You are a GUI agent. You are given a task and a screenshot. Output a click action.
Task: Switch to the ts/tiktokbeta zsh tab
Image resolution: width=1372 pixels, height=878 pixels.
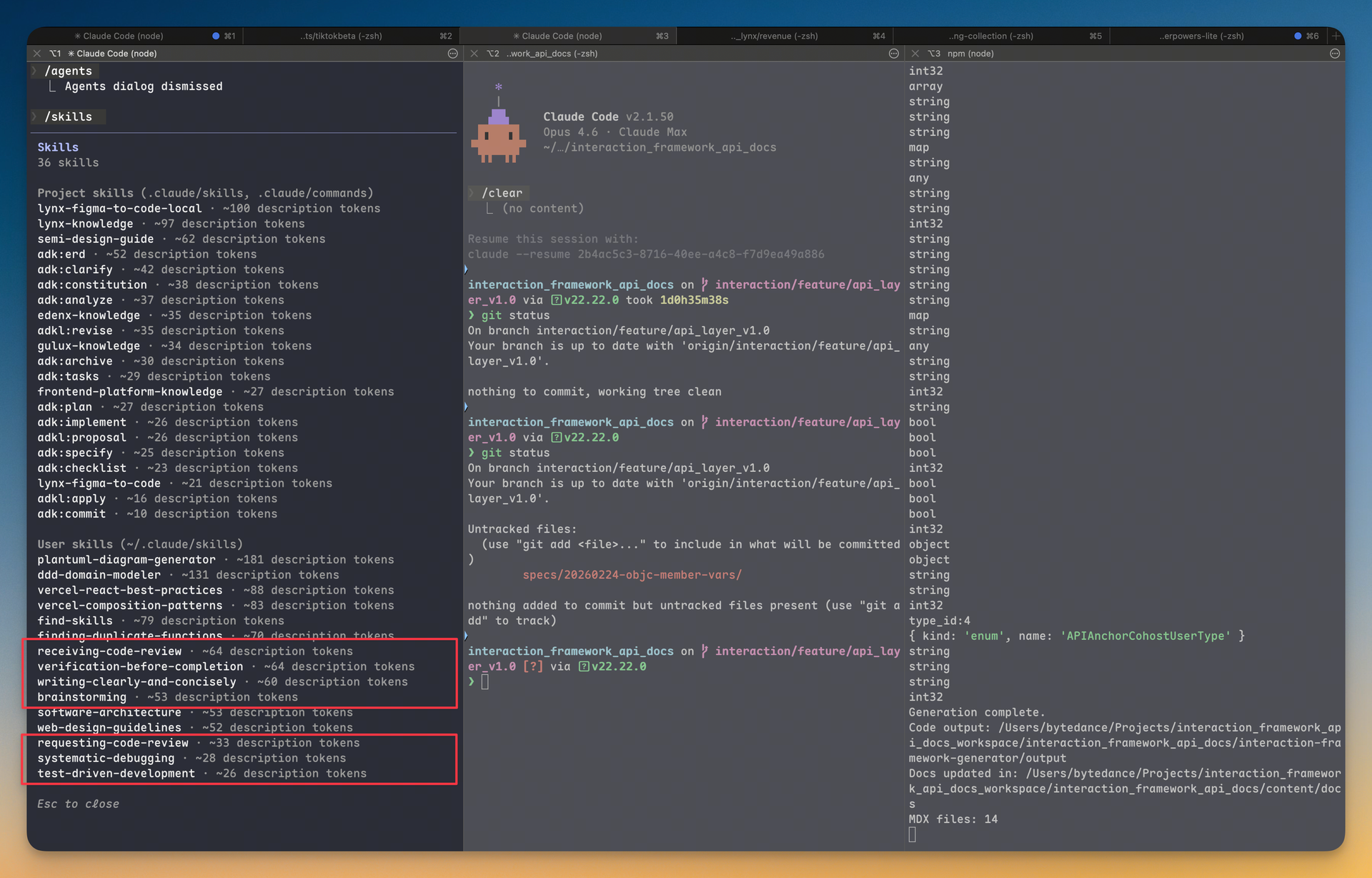click(x=341, y=36)
